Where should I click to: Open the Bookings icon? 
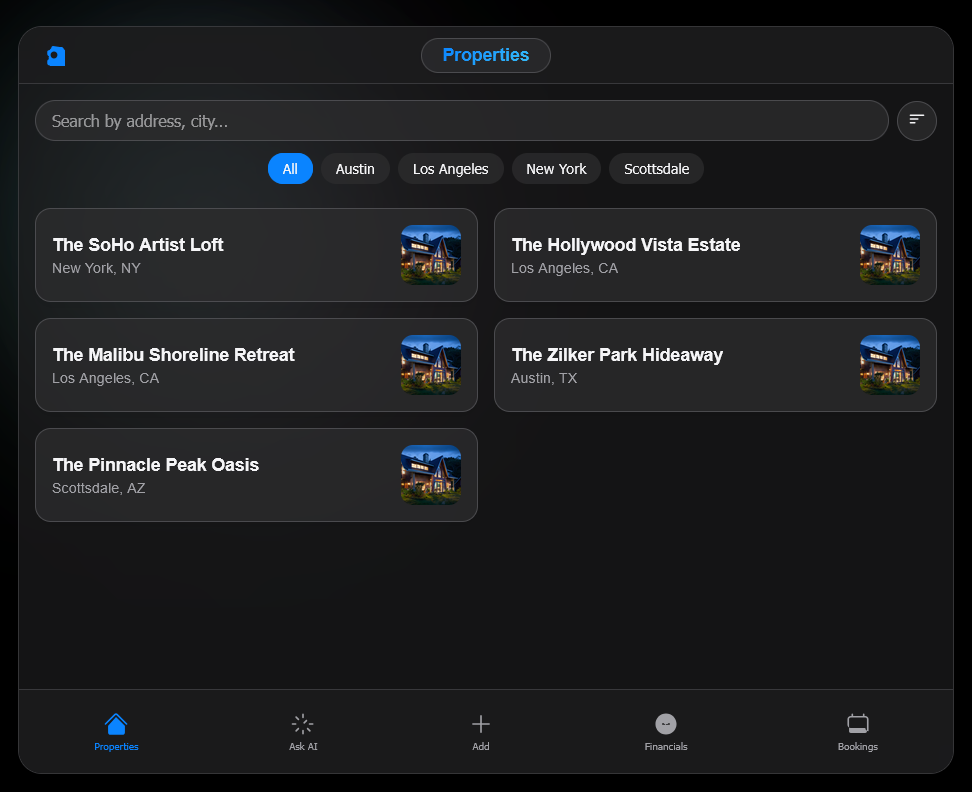pos(857,724)
